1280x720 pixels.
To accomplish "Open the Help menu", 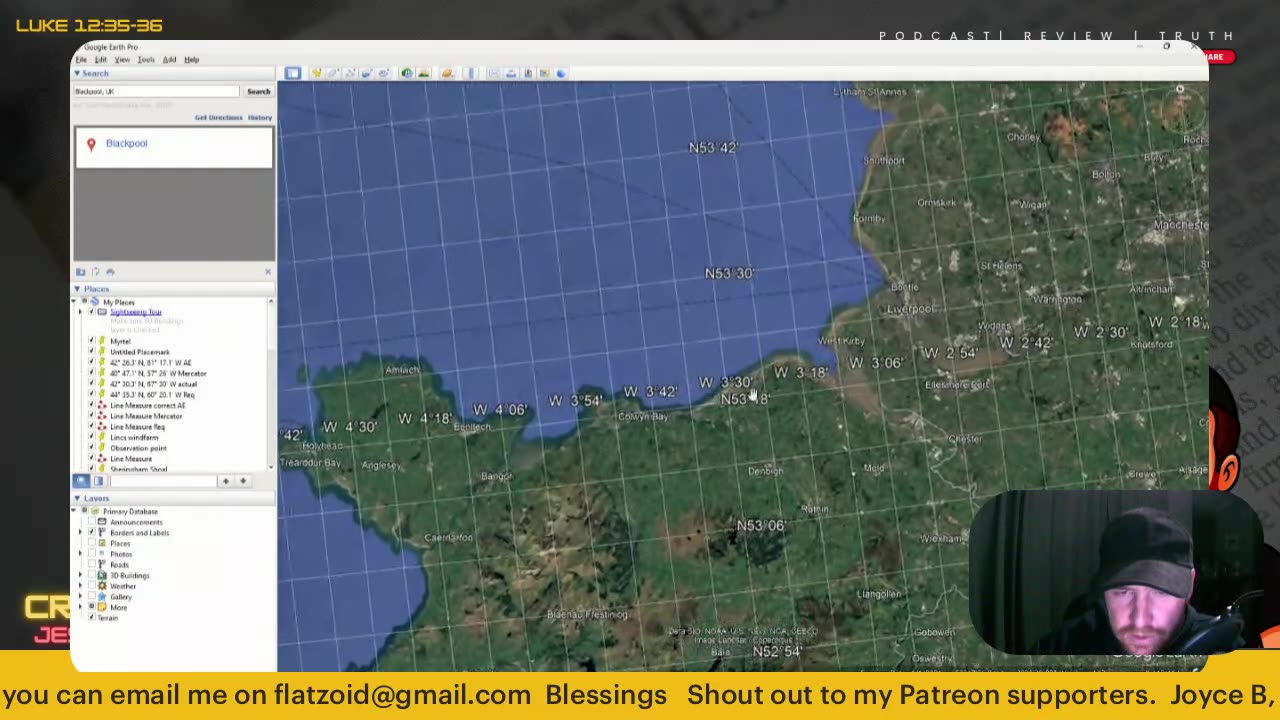I will [191, 60].
